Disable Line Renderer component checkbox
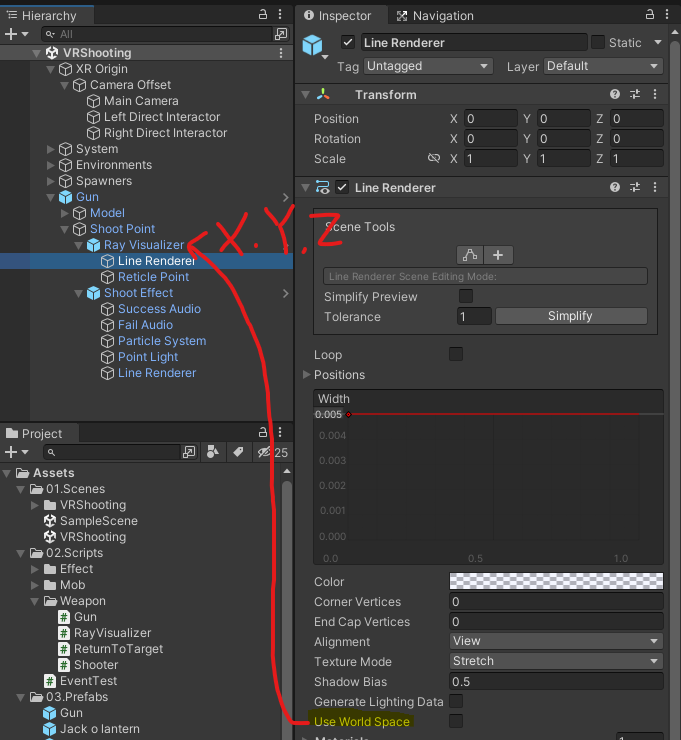Screen dimensions: 681x740 342,187
